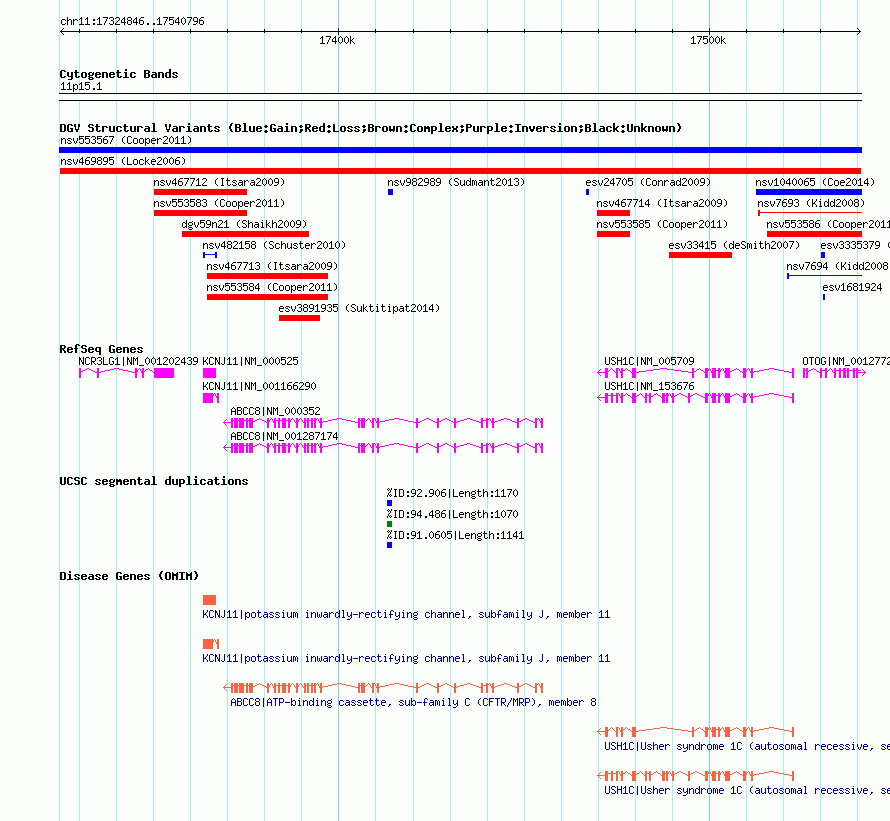Click the green marker under %ID:94.486
The width and height of the screenshot is (890, 821).
(389, 524)
